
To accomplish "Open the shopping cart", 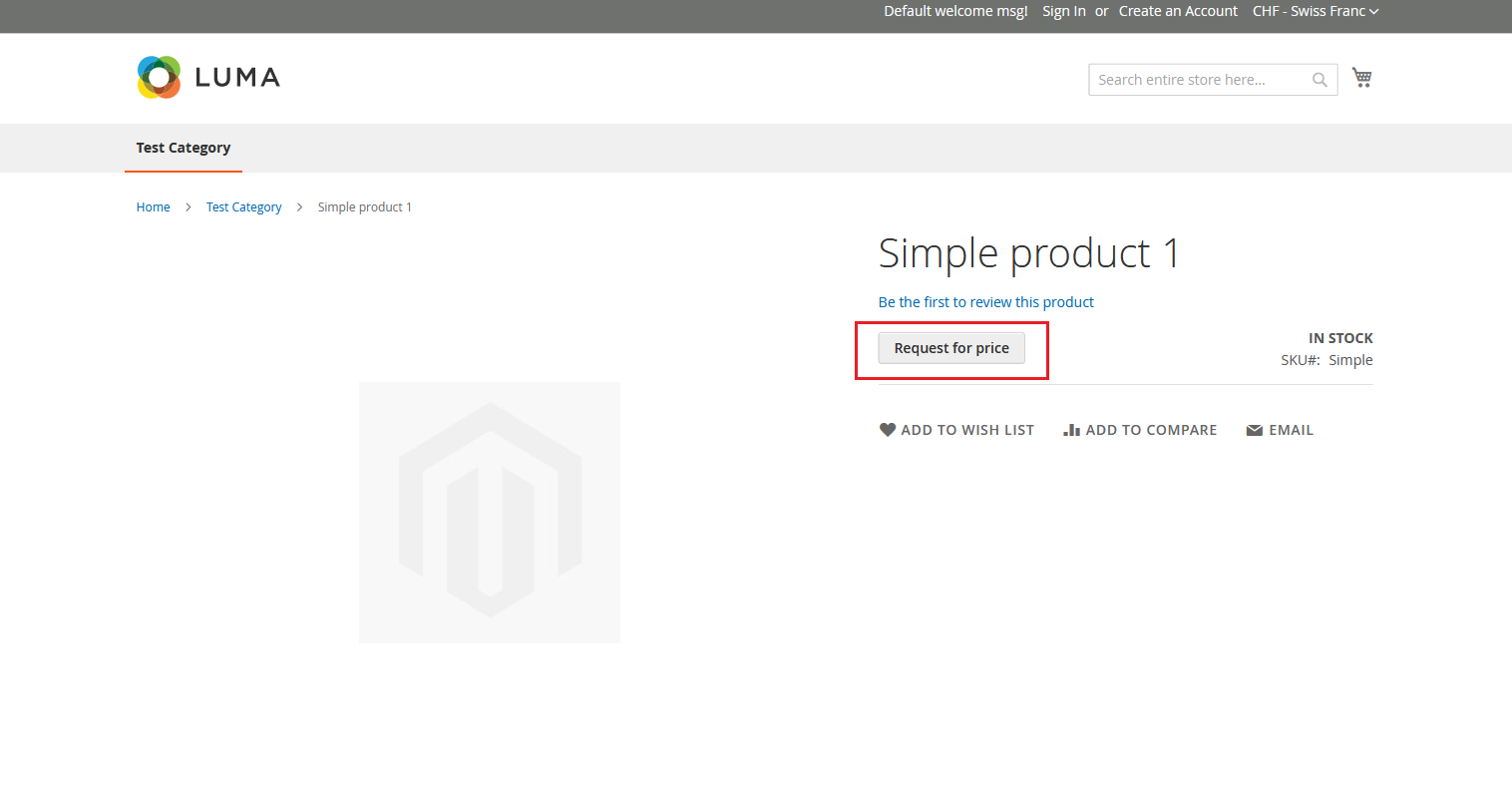I will pyautogui.click(x=1361, y=77).
